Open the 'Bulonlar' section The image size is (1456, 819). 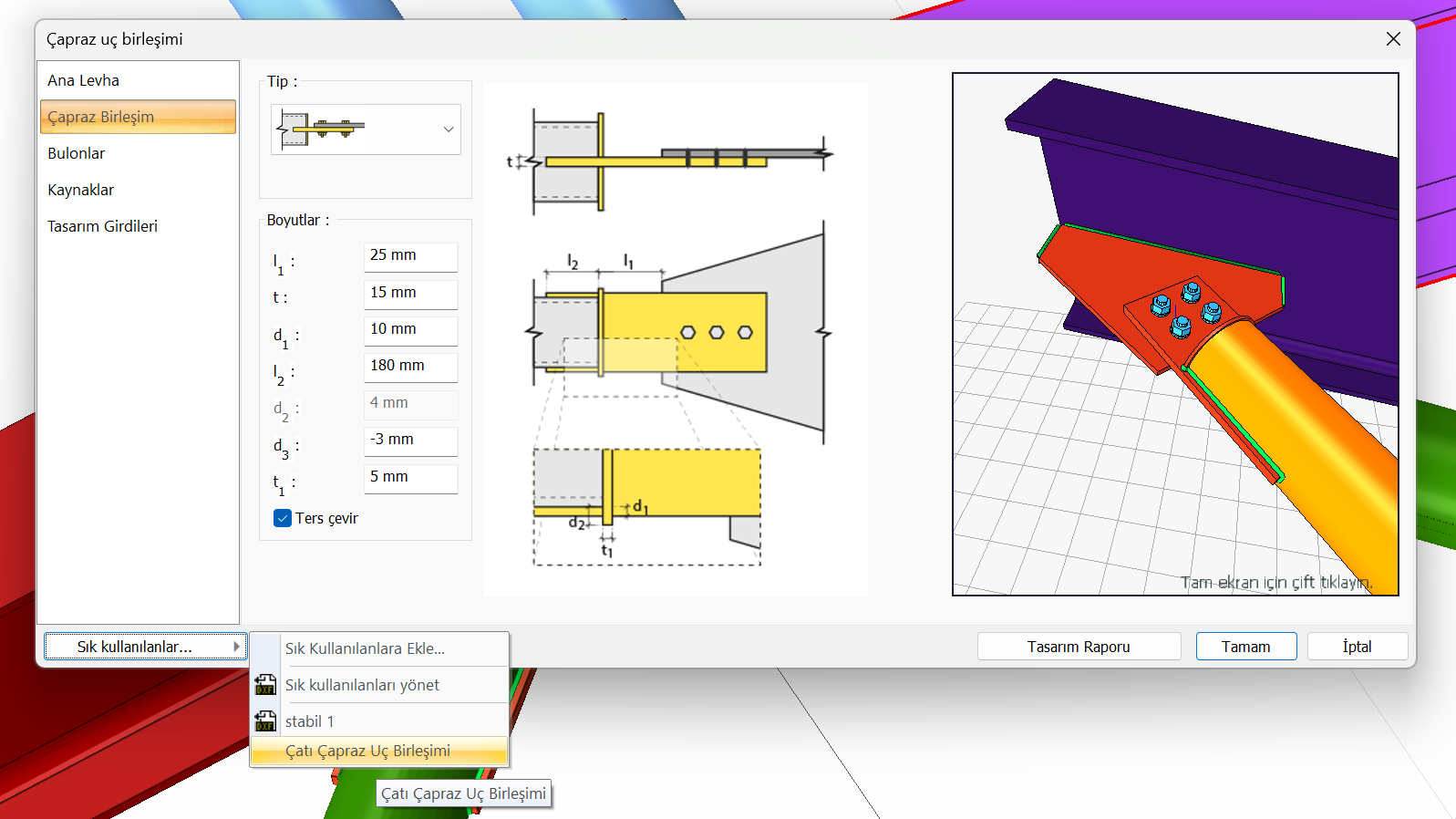(x=77, y=153)
